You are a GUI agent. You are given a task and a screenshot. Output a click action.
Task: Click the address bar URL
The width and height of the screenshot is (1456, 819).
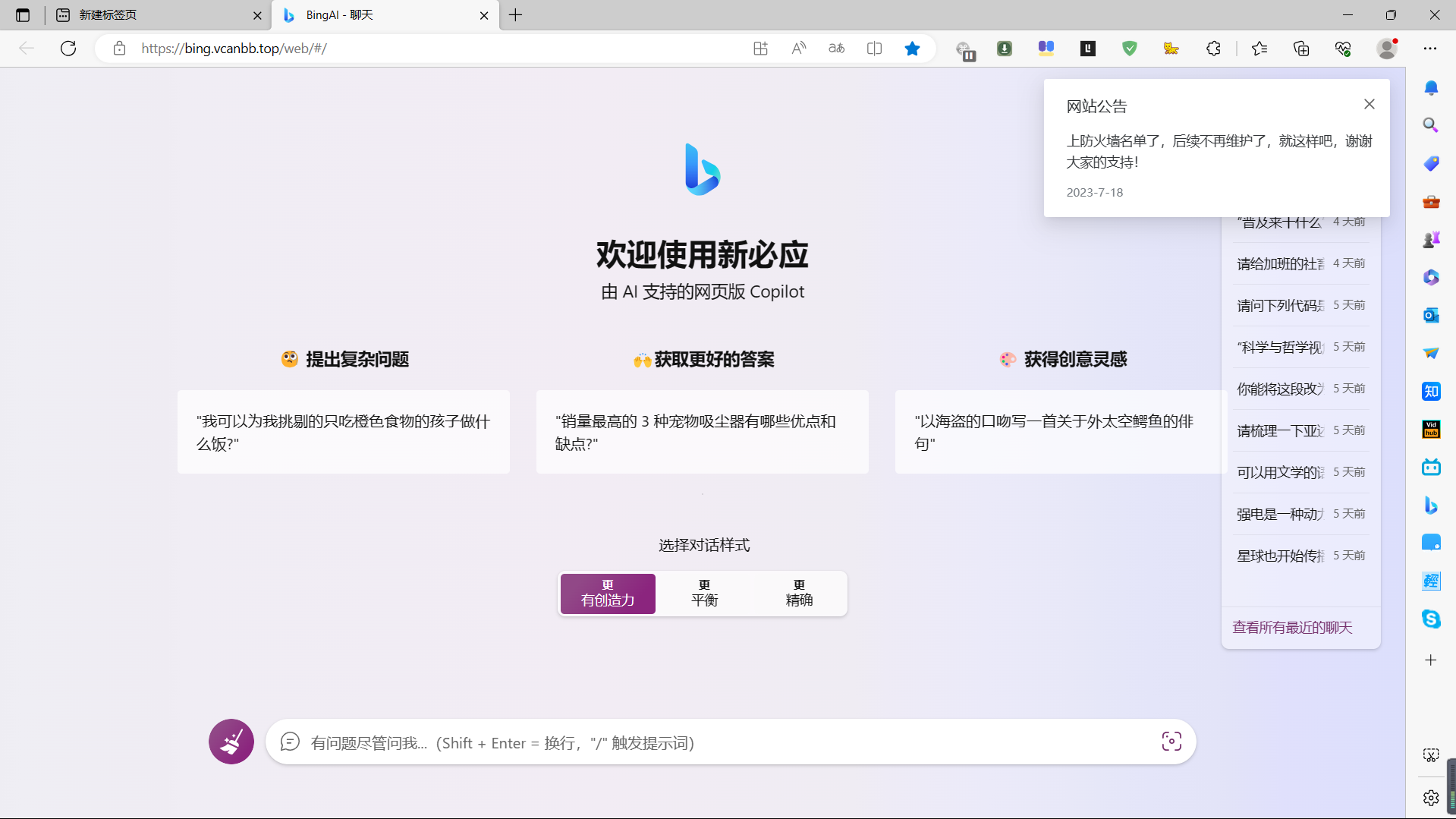pos(234,49)
